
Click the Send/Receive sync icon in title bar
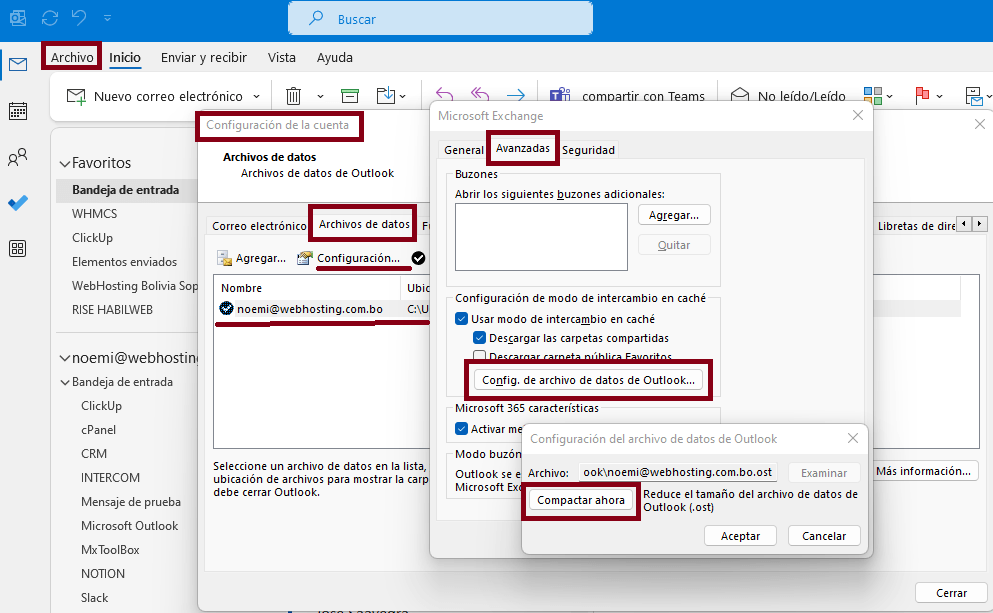point(50,18)
